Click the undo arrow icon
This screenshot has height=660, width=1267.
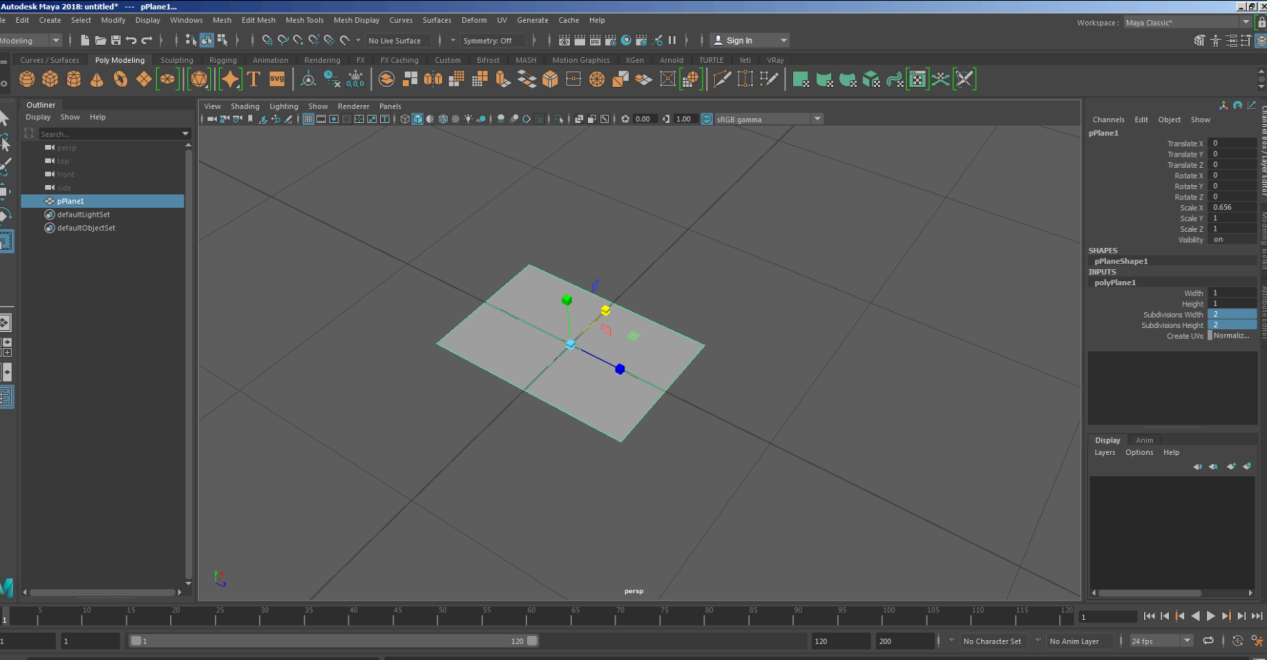tap(132, 40)
